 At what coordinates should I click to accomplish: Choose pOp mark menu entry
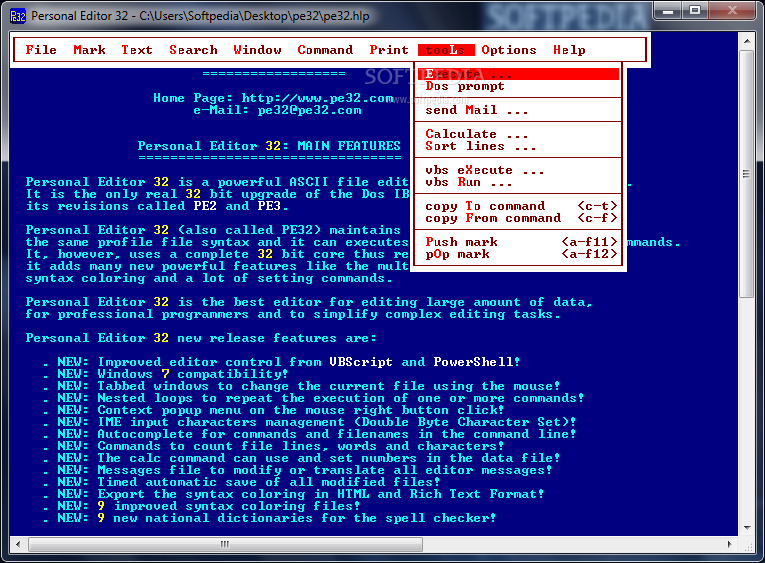518,254
